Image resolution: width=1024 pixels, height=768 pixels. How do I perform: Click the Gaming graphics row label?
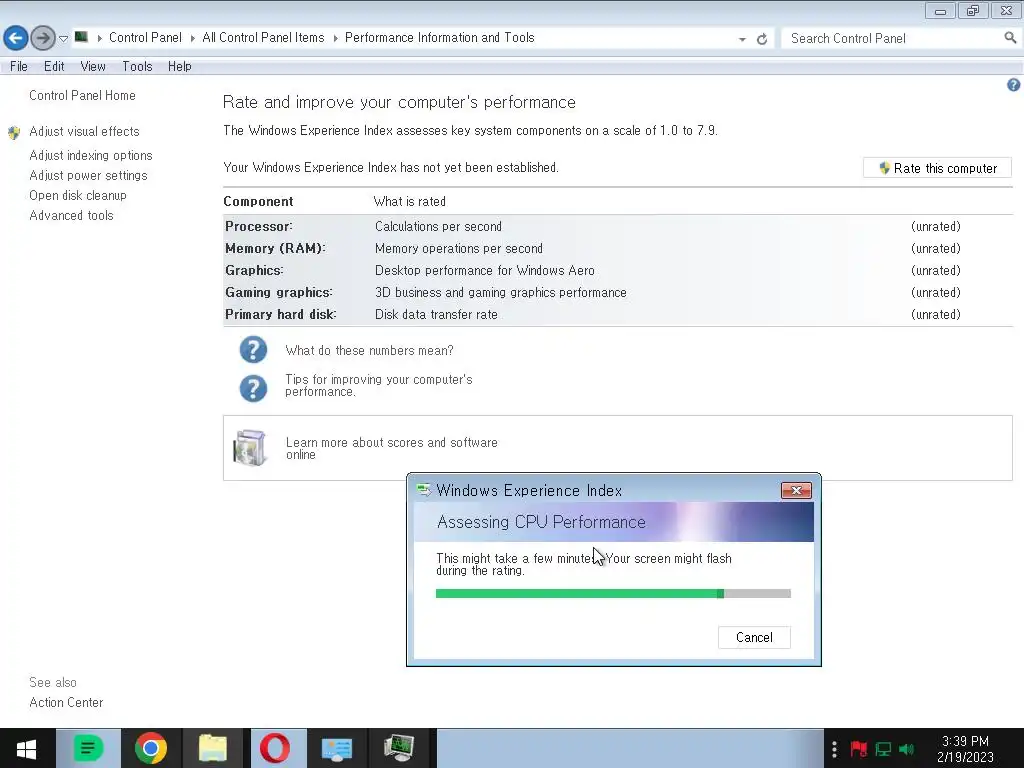(279, 293)
